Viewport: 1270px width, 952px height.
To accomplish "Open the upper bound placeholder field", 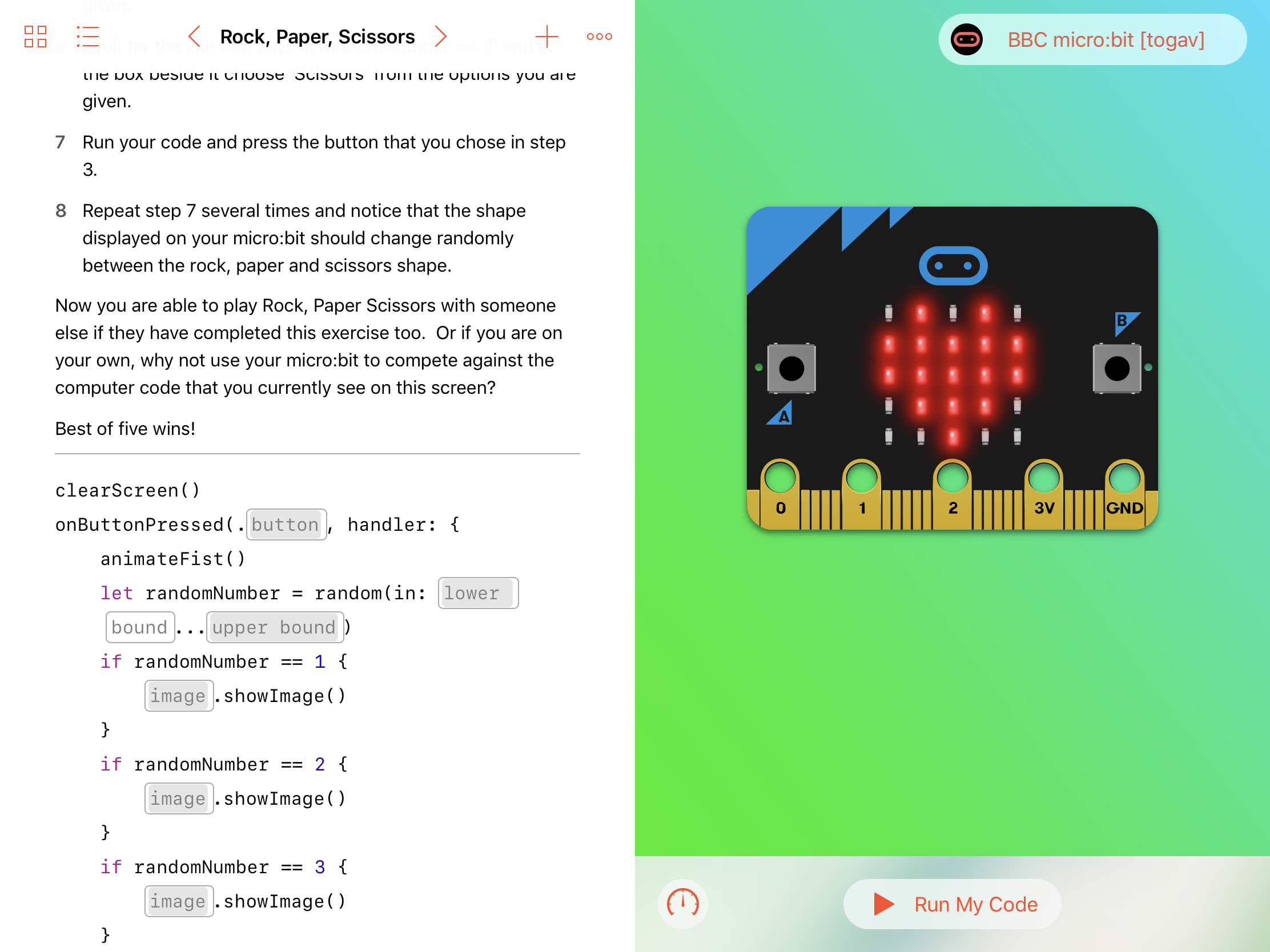I will click(275, 627).
